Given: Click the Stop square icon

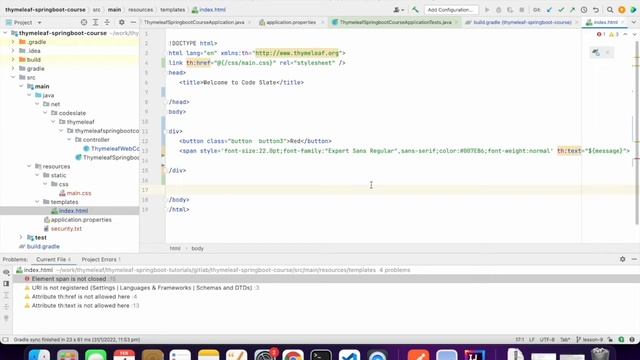Looking at the screenshot, I should click(521, 10).
